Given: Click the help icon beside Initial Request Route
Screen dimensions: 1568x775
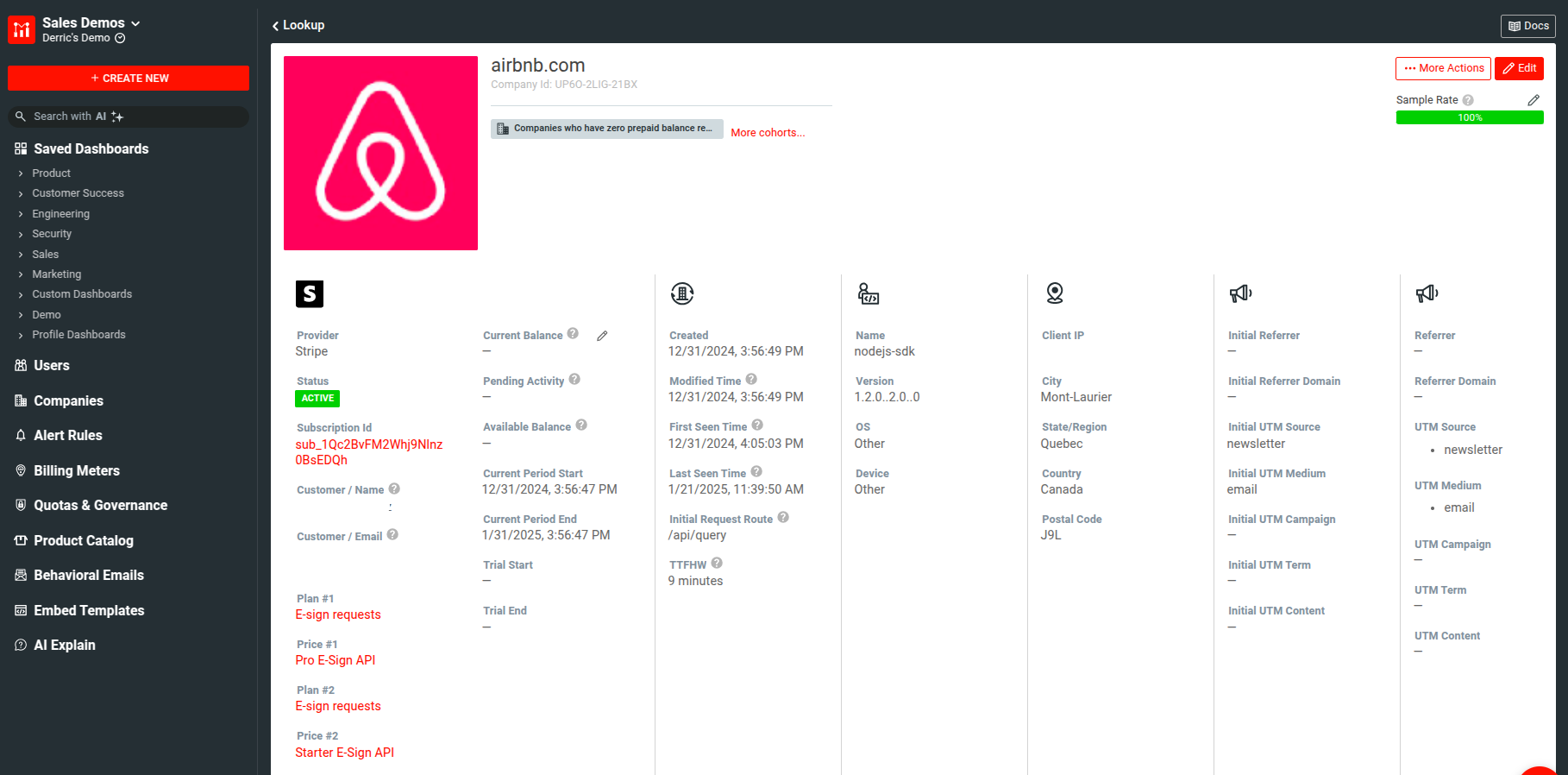Looking at the screenshot, I should (783, 518).
